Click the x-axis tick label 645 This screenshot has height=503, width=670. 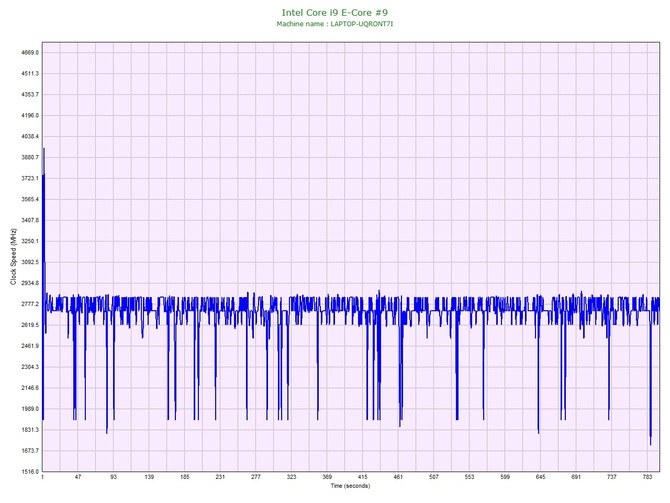coord(541,477)
